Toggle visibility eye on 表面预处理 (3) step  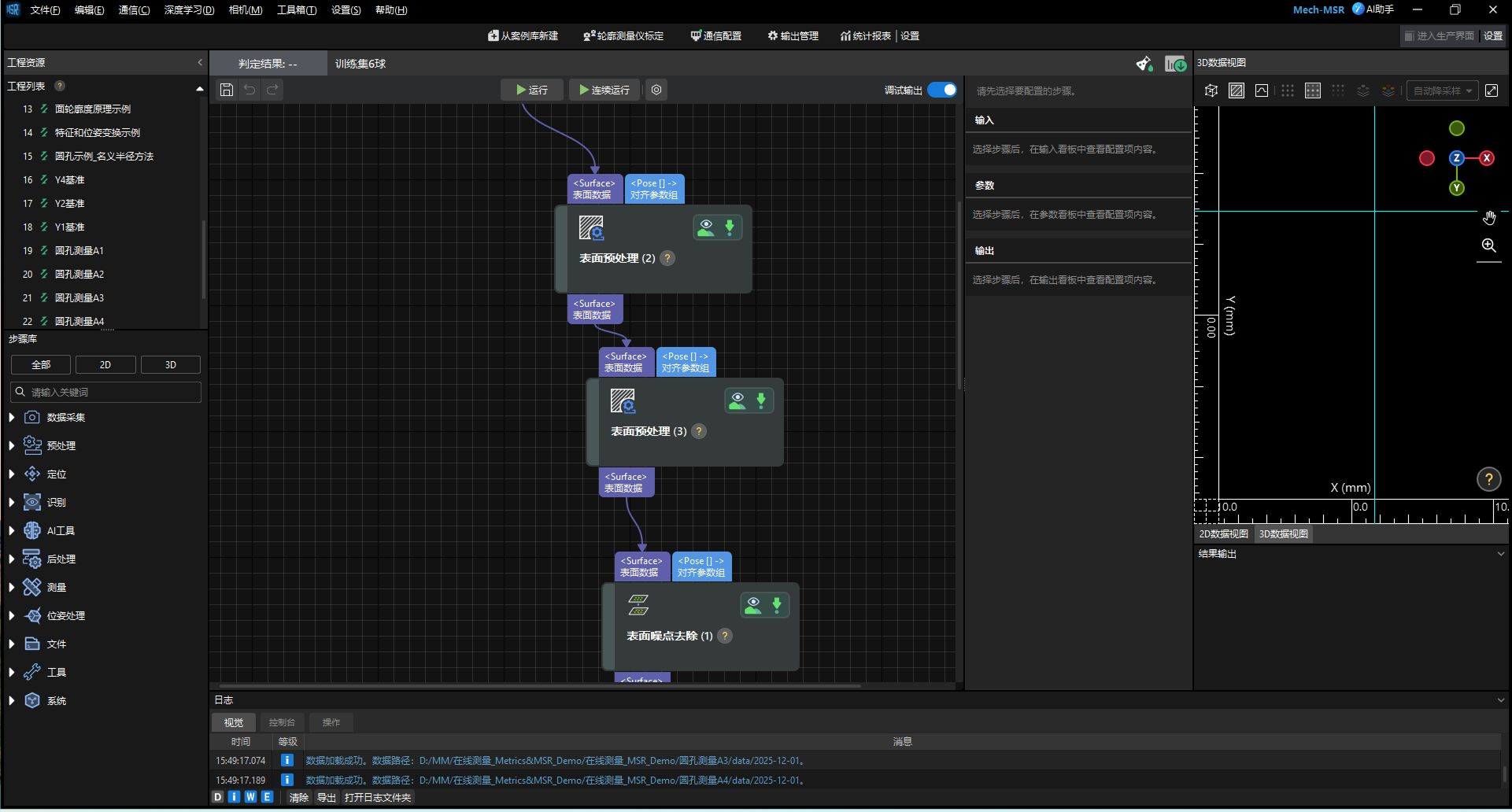tap(737, 400)
